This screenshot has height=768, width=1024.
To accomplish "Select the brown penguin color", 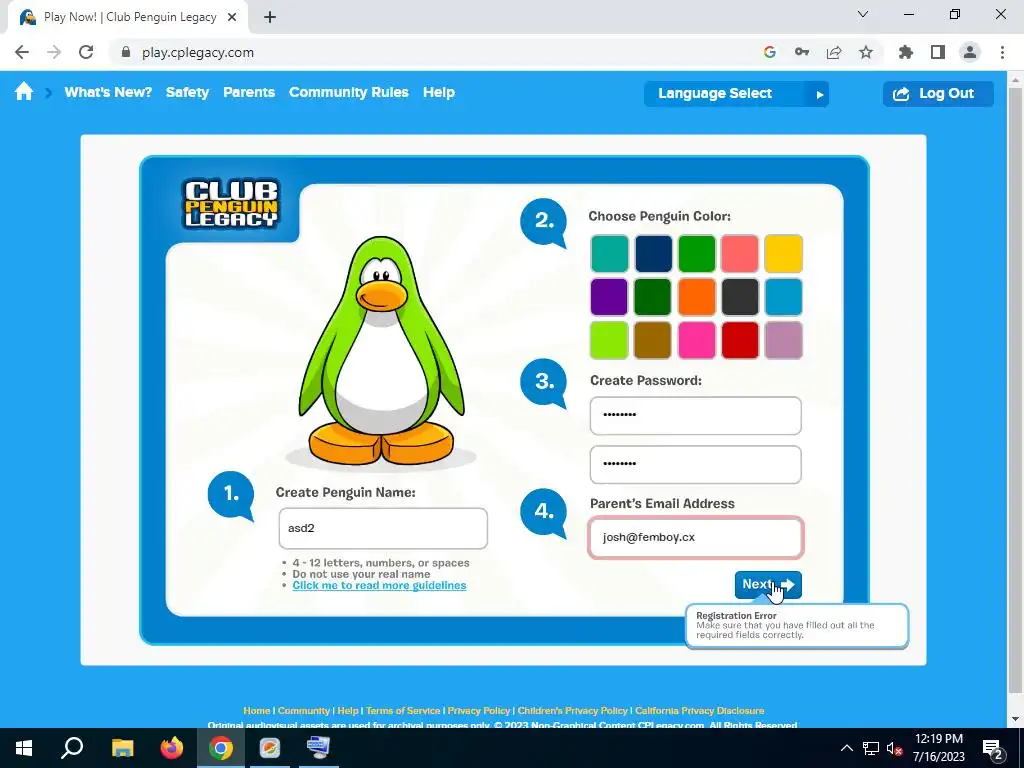I will 653,340.
